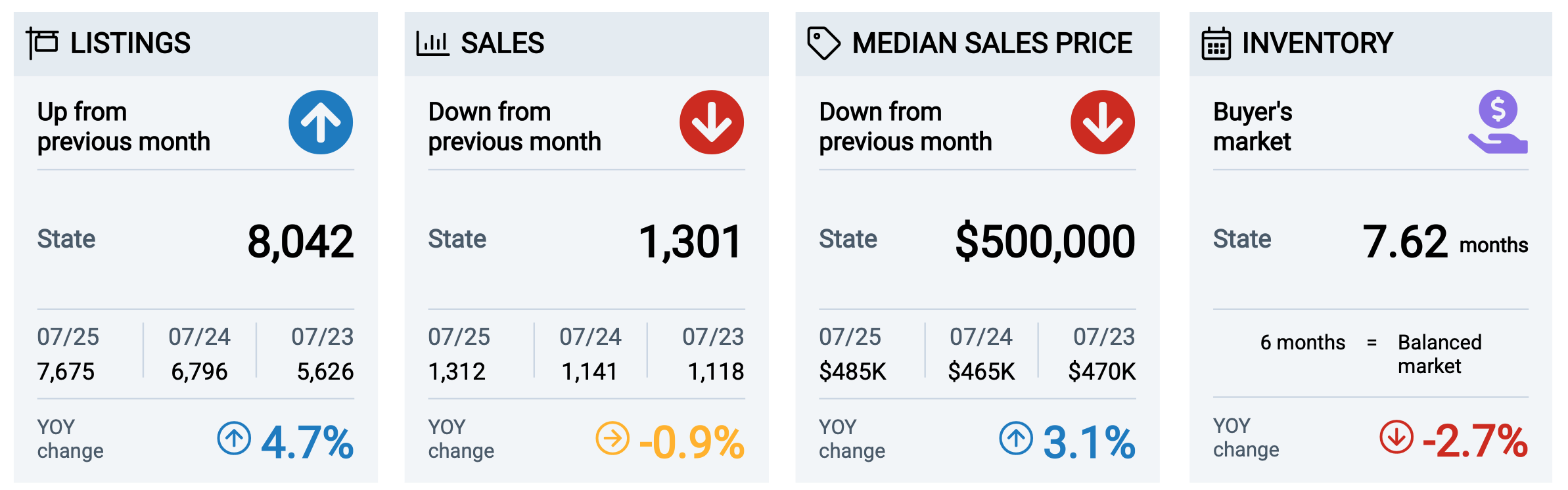This screenshot has width=1568, height=490.
Task: Click the 07/24 listings figure 6,796
Action: pos(199,372)
